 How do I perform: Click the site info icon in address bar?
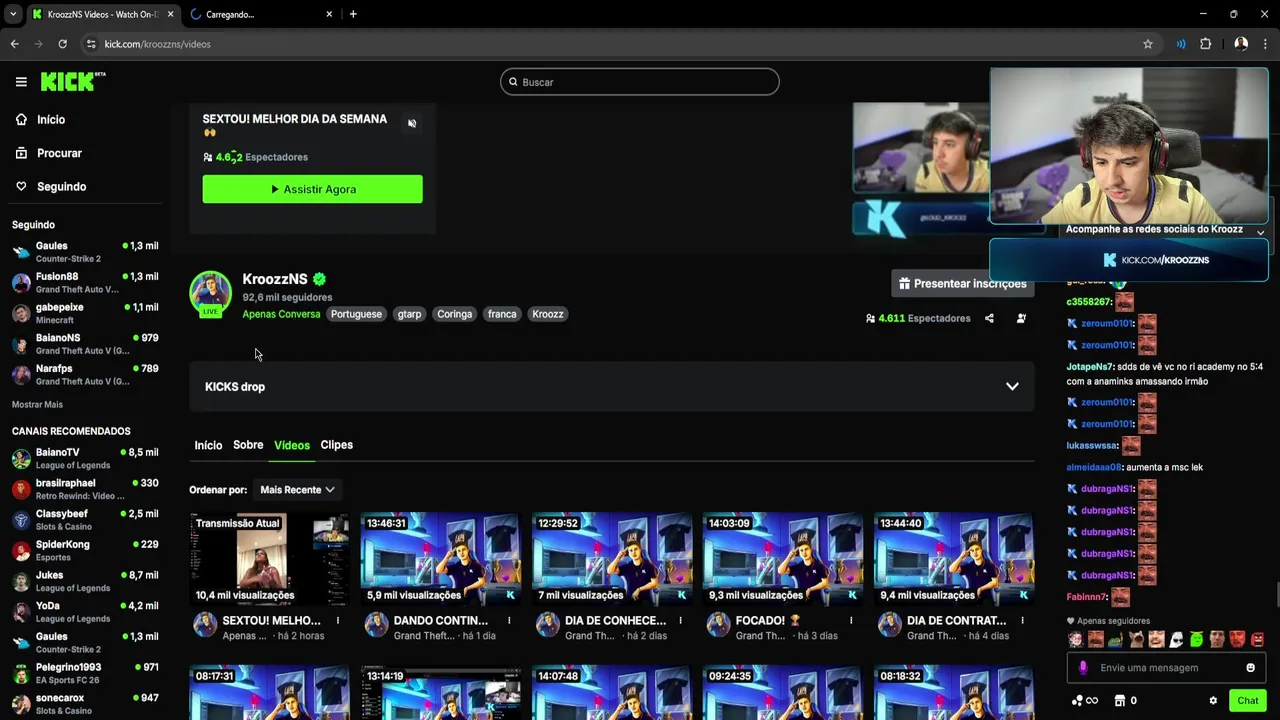(x=91, y=44)
